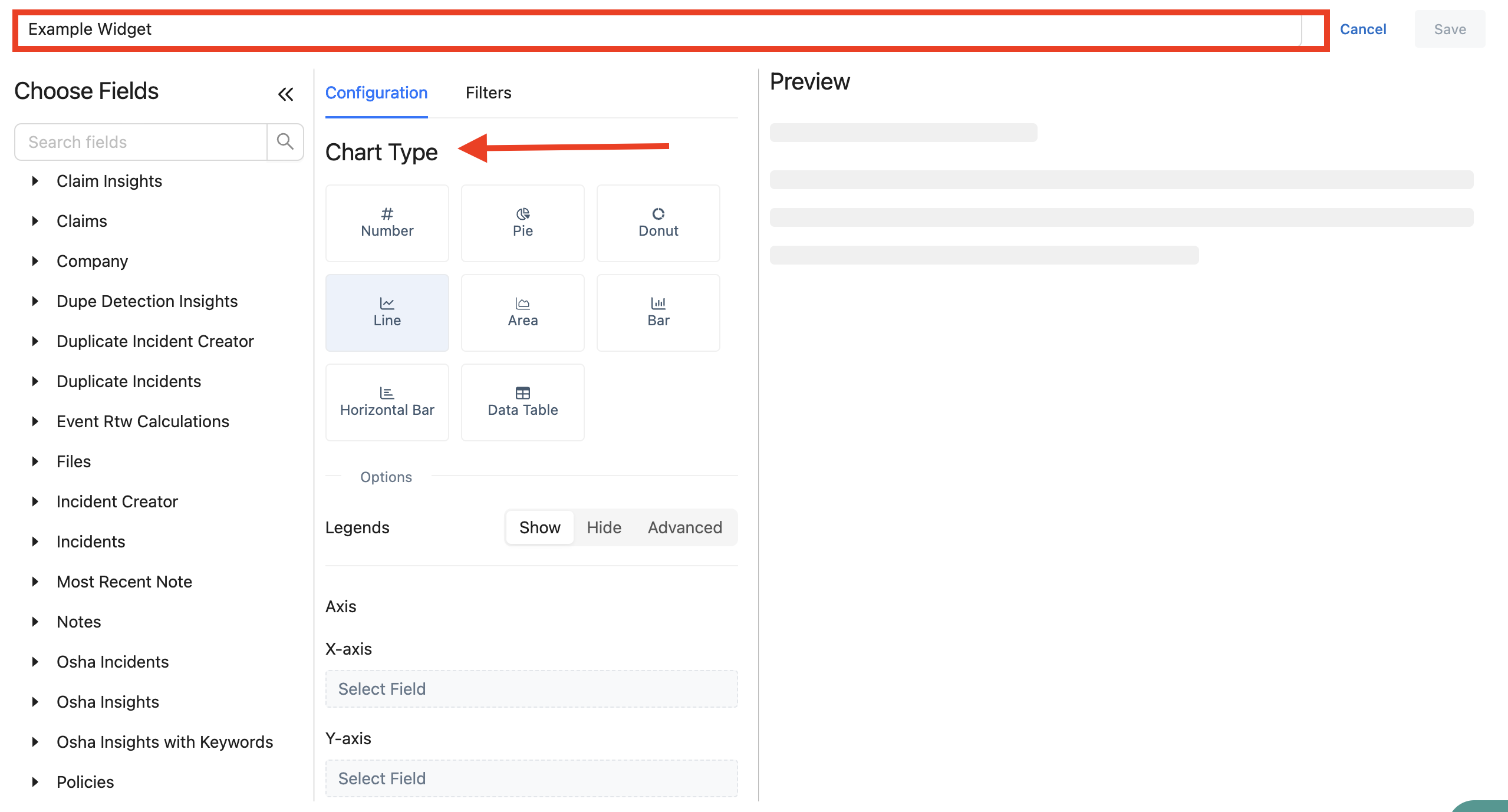Click the Search fields input
The width and height of the screenshot is (1508, 812).
tap(141, 142)
